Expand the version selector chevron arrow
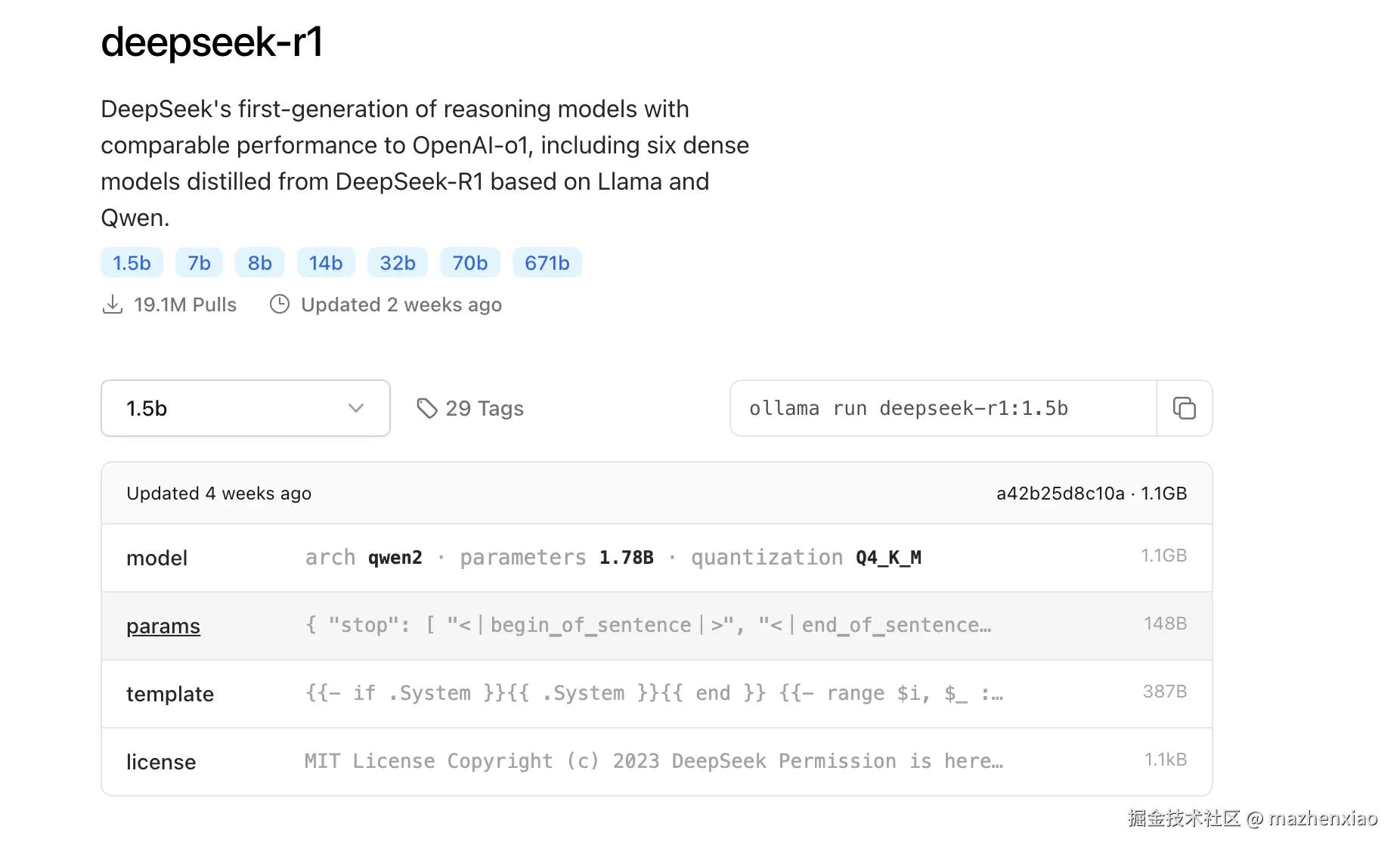The width and height of the screenshot is (1400, 851). click(x=356, y=408)
